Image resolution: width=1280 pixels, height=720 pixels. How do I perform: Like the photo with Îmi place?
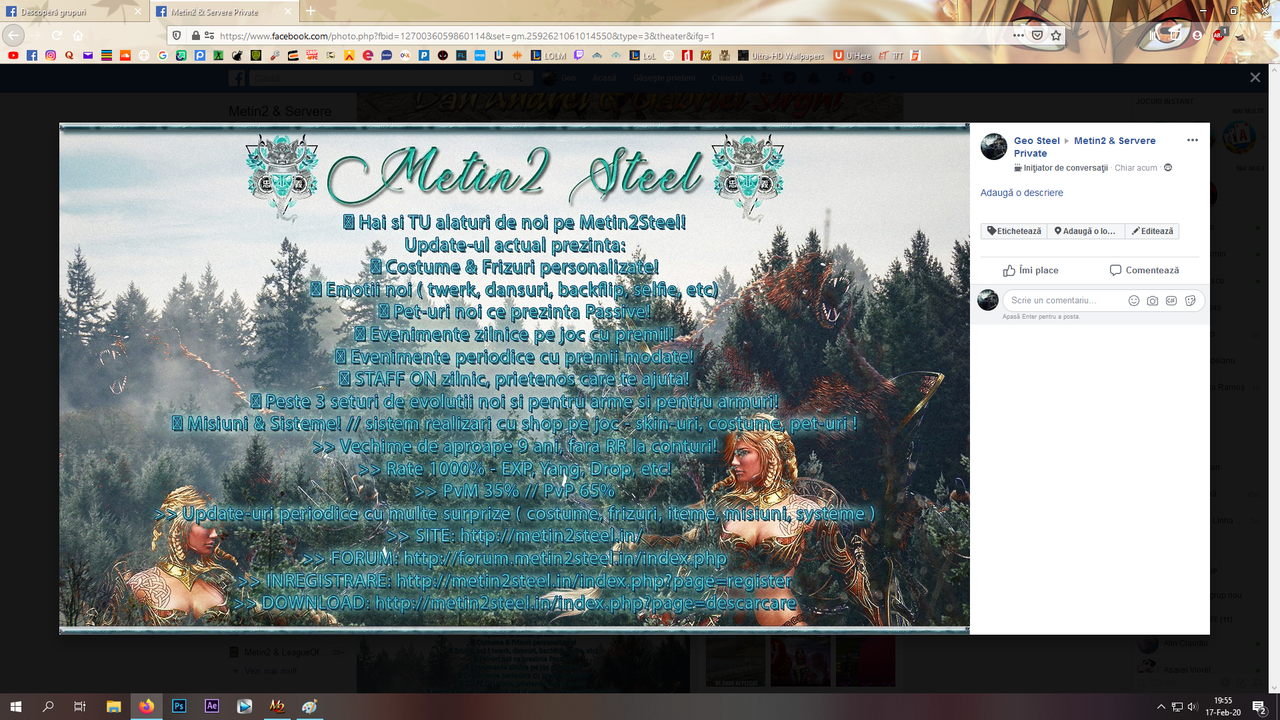[x=1031, y=270]
